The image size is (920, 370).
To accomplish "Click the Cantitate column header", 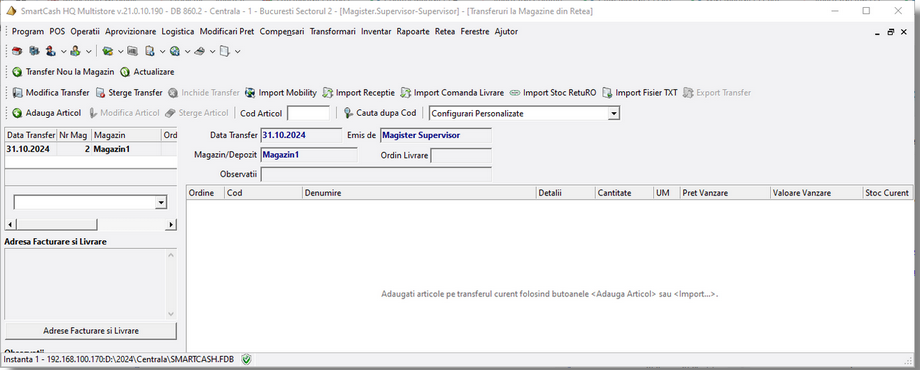I will click(624, 192).
